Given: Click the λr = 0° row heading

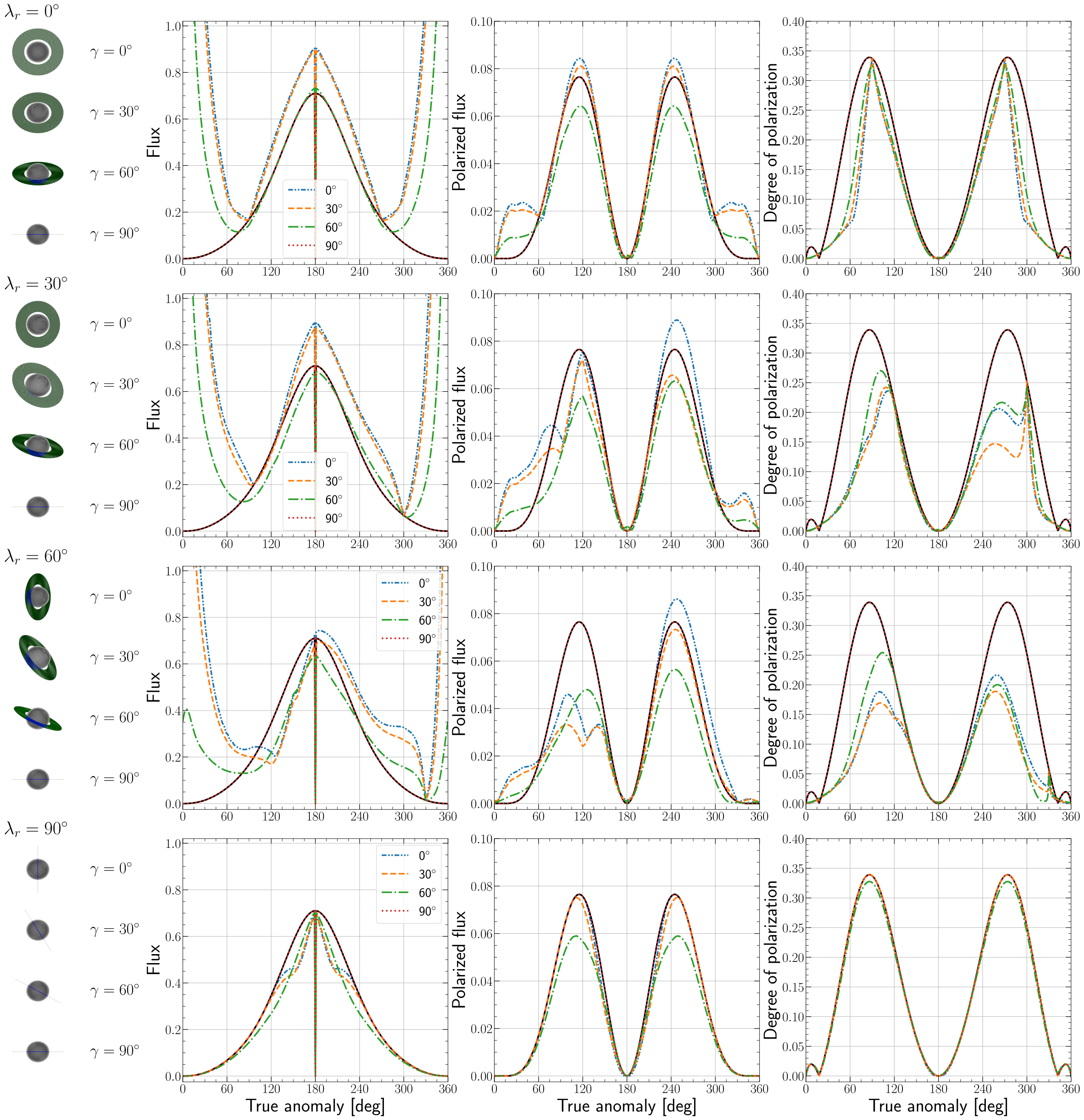Looking at the screenshot, I should tap(31, 11).
